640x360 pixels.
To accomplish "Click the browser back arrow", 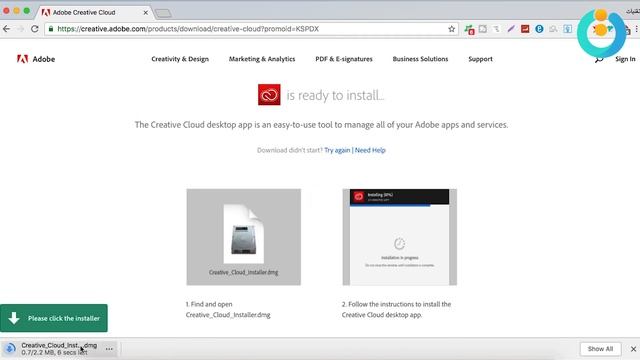I will (x=7, y=29).
